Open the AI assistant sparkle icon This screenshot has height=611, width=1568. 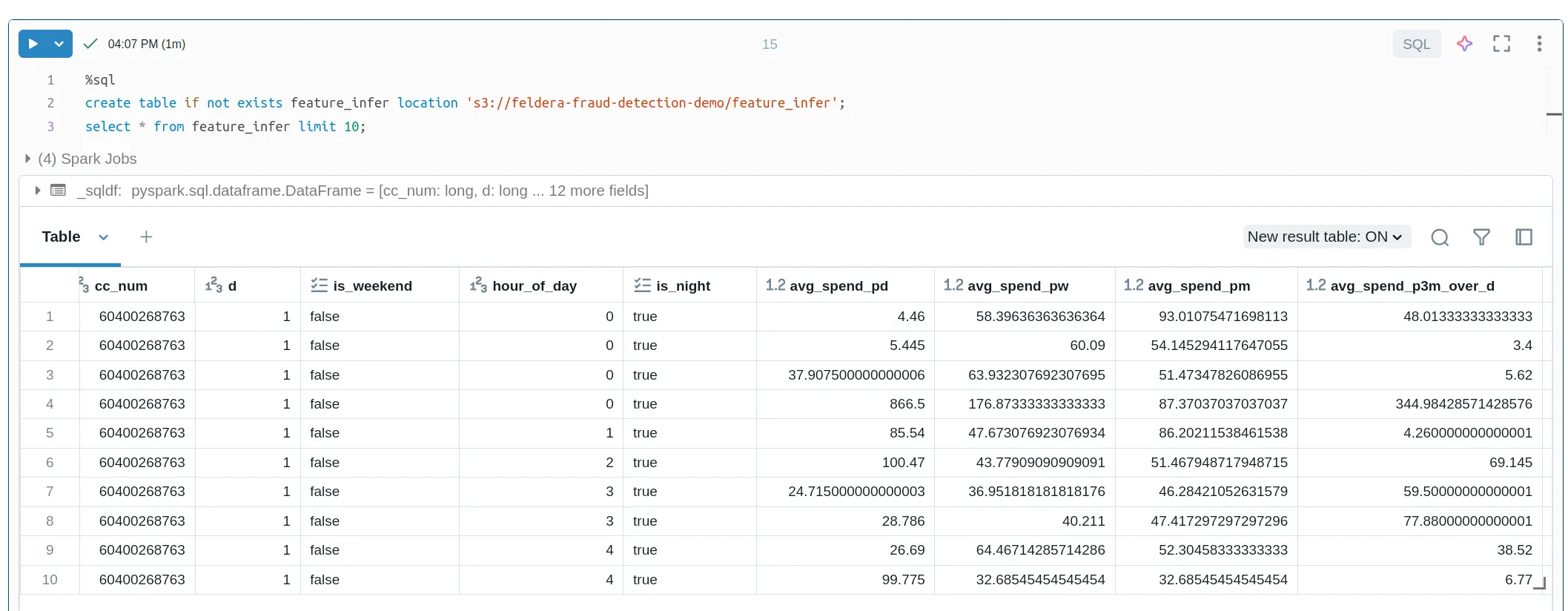pos(1464,44)
